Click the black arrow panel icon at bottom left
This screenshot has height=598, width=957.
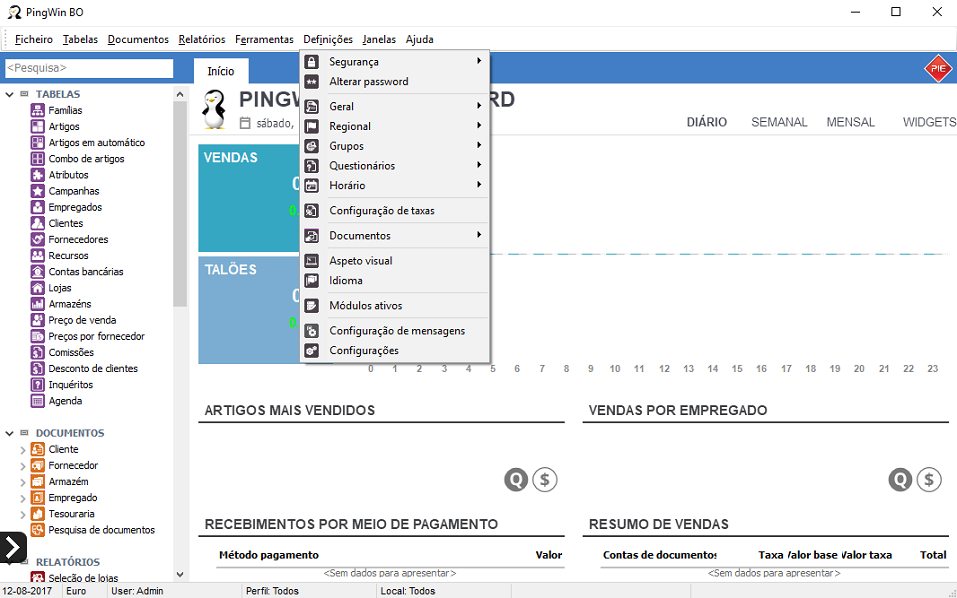pos(12,547)
